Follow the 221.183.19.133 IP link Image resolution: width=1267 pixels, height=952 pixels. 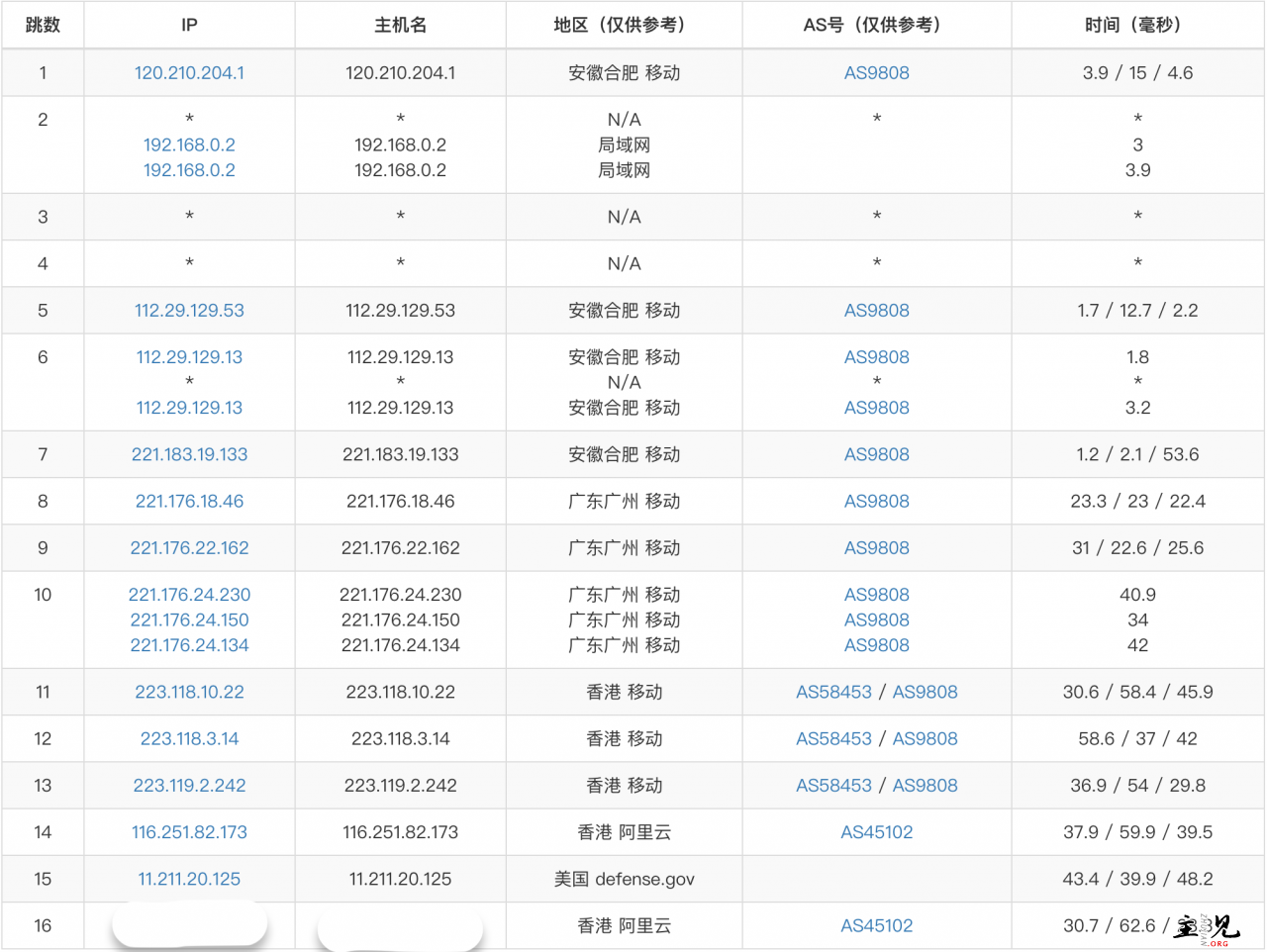[189, 455]
